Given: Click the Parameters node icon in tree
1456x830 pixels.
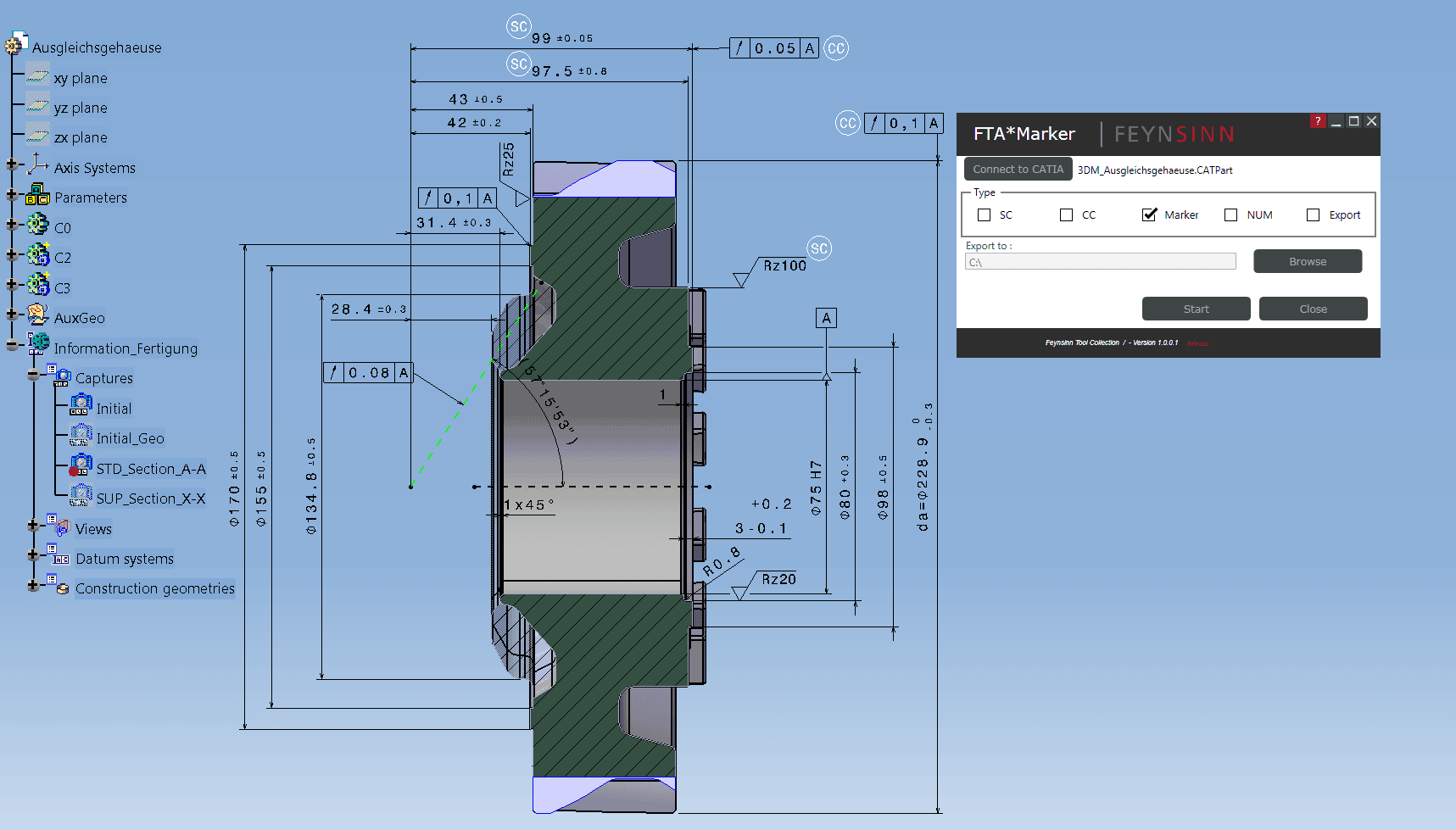Looking at the screenshot, I should pyautogui.click(x=37, y=196).
